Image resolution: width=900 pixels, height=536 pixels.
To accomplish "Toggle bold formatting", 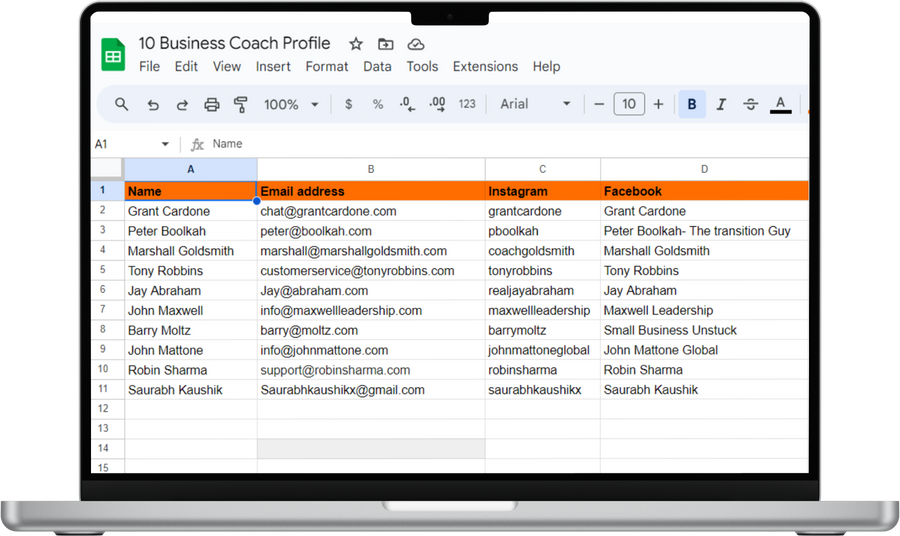I will click(692, 104).
